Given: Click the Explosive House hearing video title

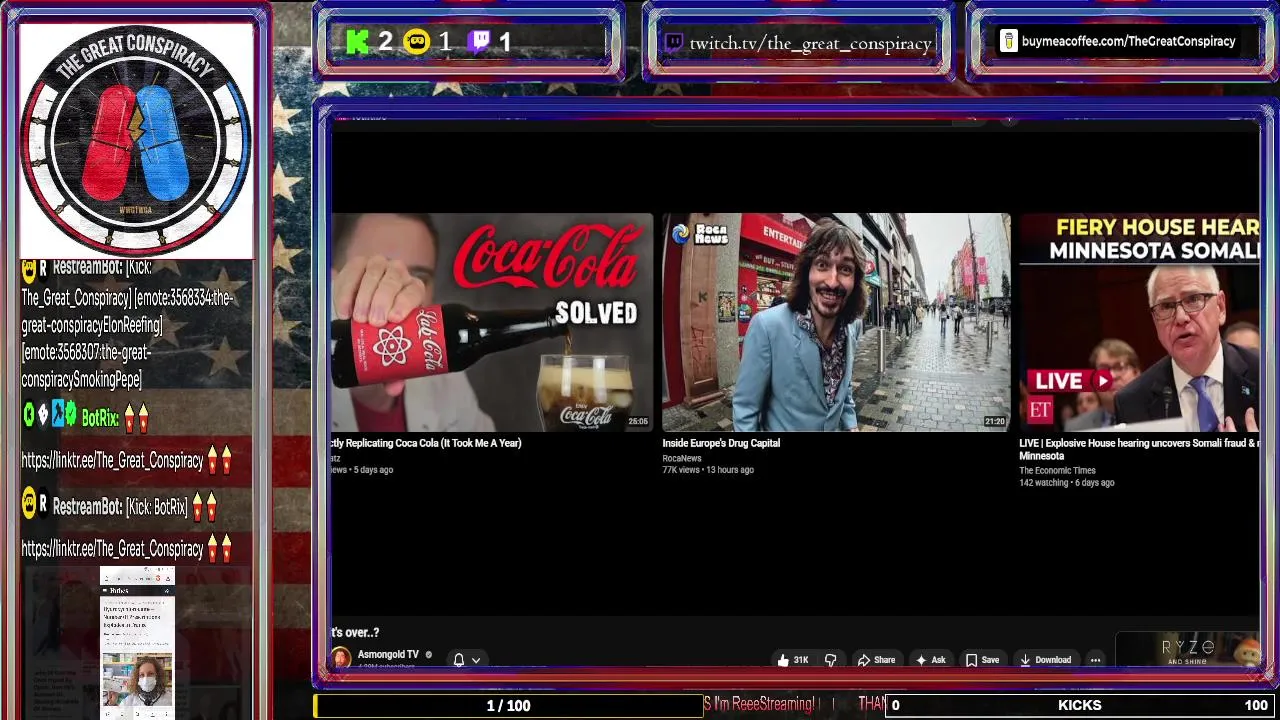Looking at the screenshot, I should coord(1139,449).
